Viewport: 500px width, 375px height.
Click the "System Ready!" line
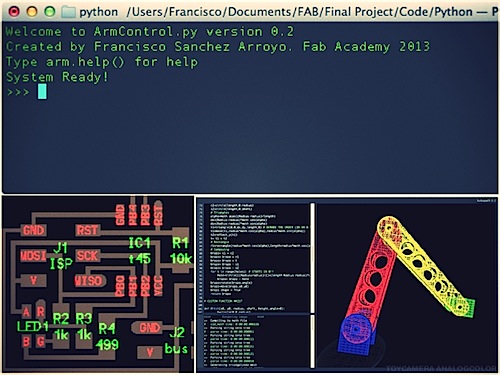[57, 77]
